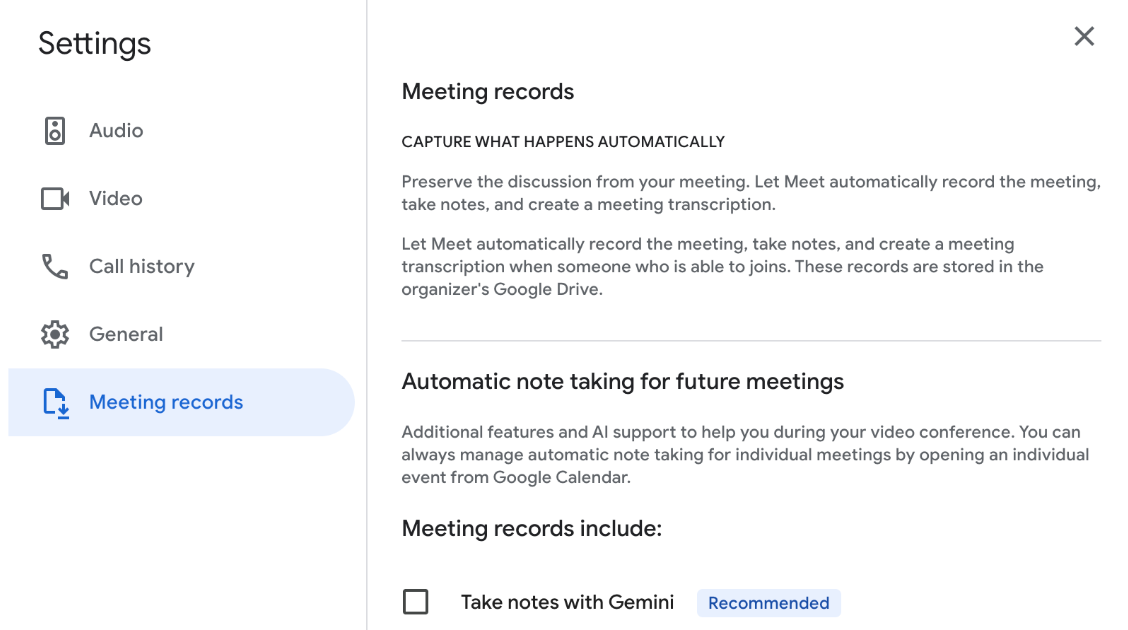Click the Settings heading

94,43
